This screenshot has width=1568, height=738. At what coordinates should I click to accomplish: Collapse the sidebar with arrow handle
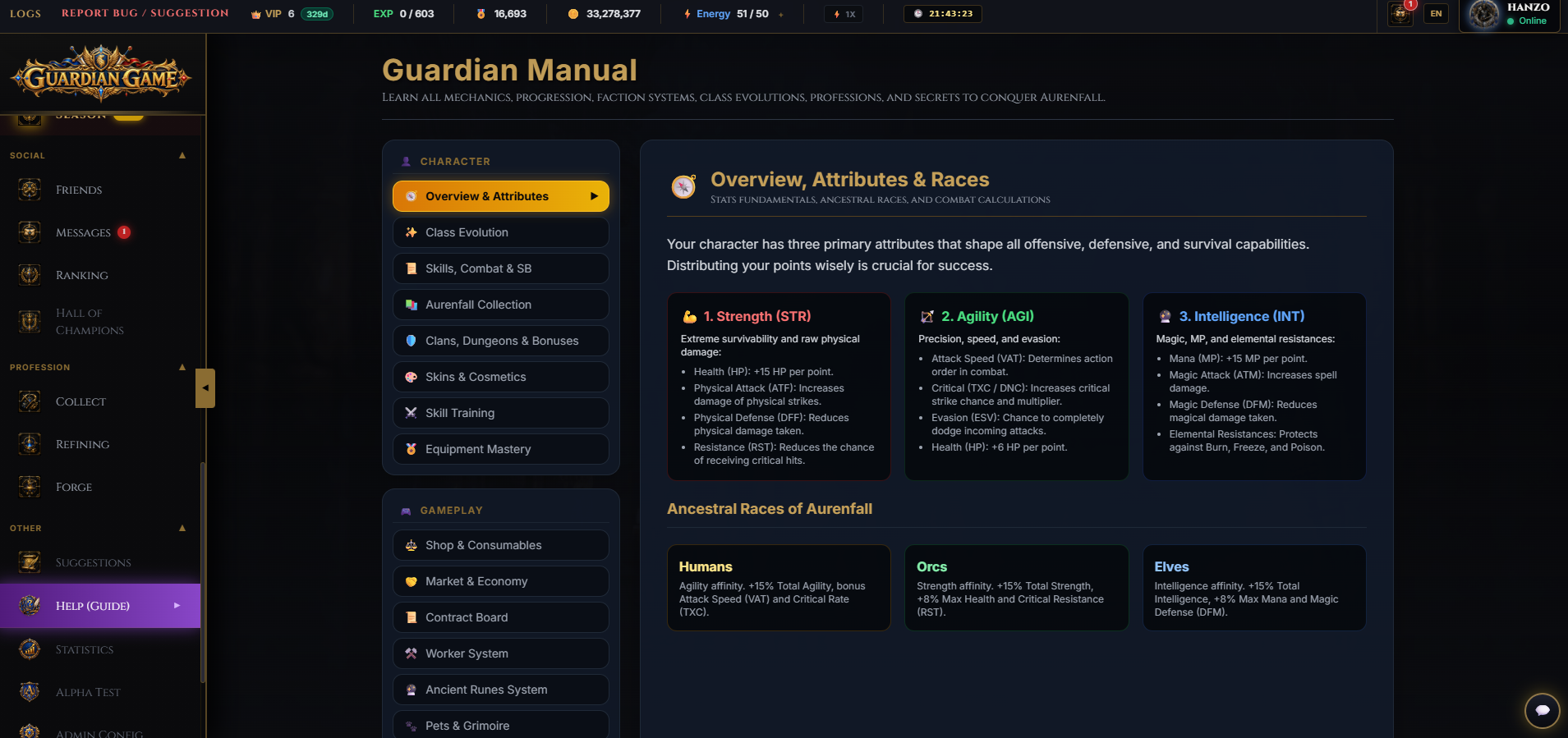coord(205,387)
